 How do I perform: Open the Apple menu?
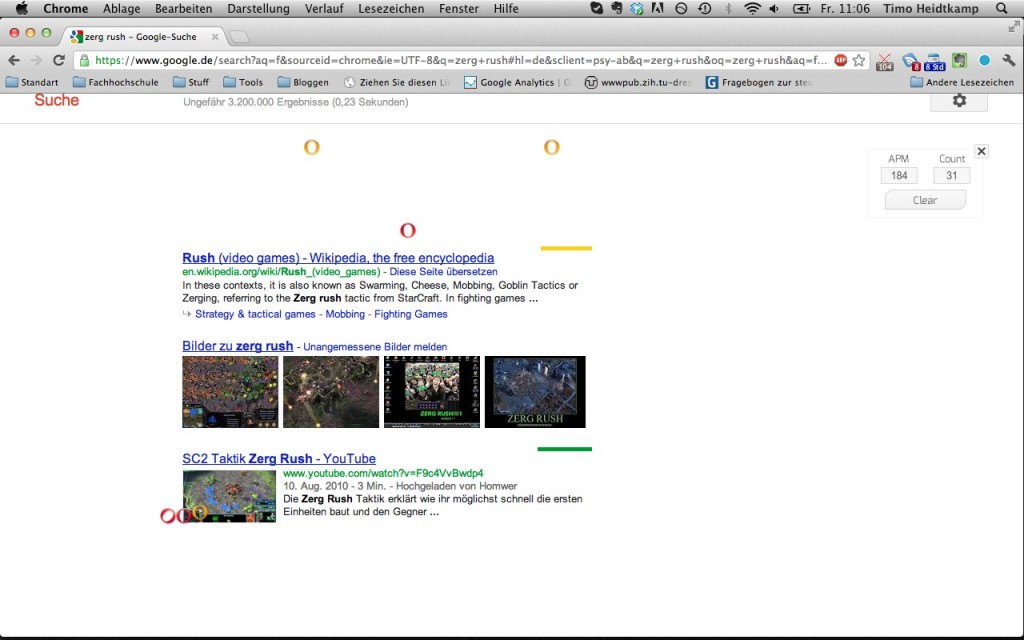[22, 8]
